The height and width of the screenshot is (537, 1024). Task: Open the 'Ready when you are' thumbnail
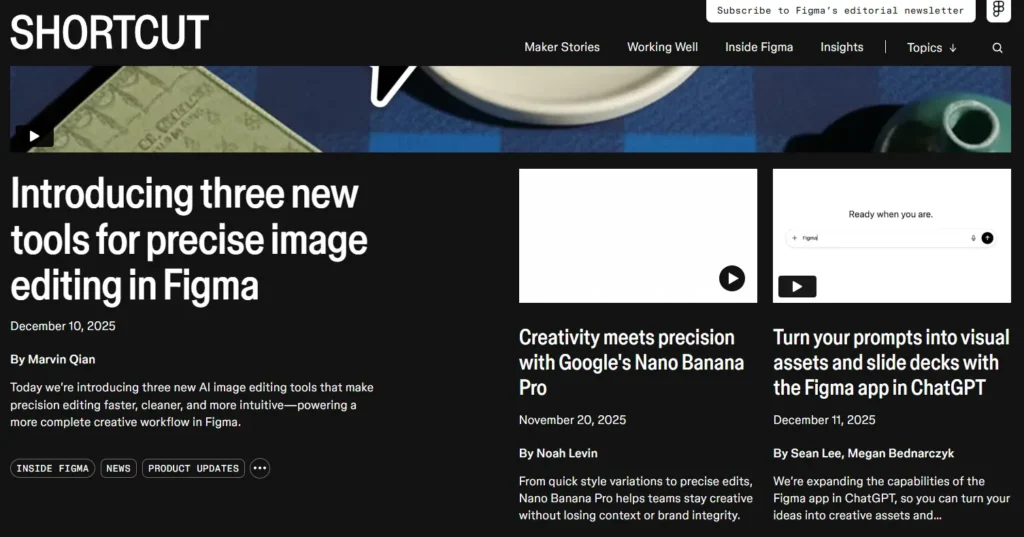[891, 236]
